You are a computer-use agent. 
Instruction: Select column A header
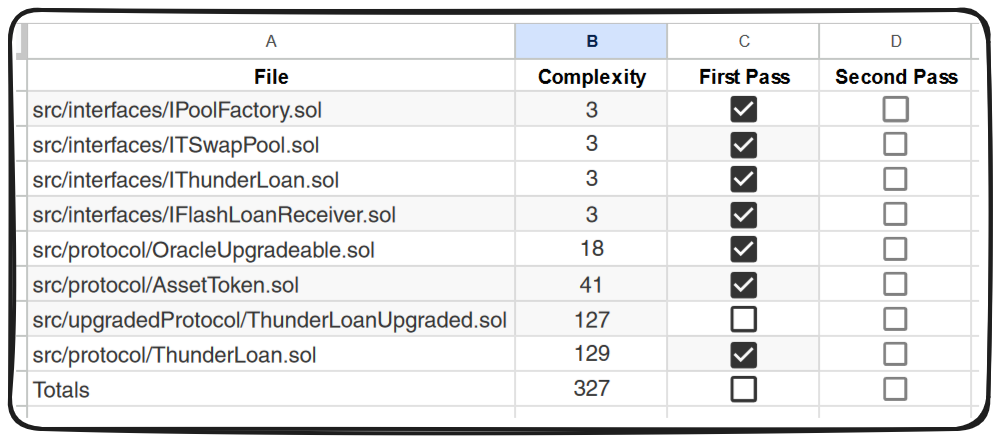coord(271,41)
